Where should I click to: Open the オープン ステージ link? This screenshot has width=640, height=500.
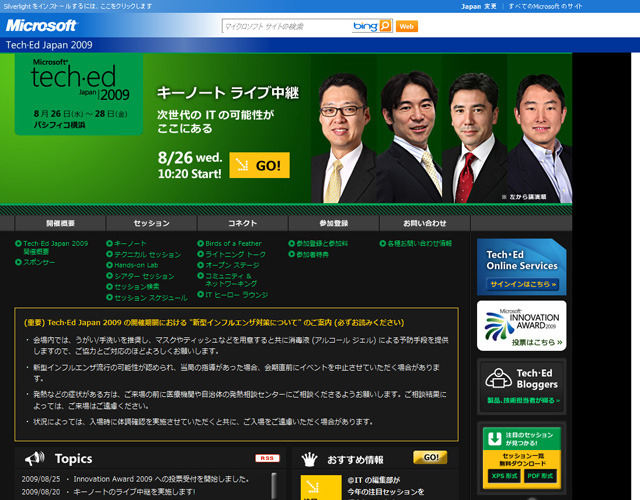click(232, 265)
